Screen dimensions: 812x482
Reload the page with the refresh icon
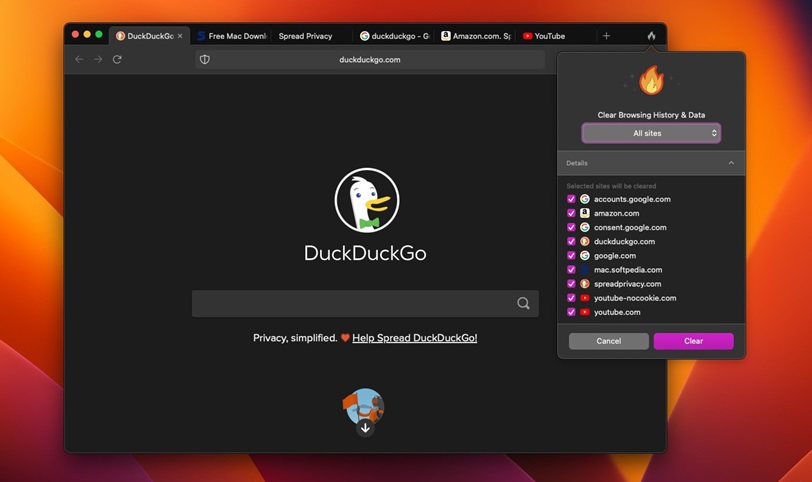(x=117, y=60)
